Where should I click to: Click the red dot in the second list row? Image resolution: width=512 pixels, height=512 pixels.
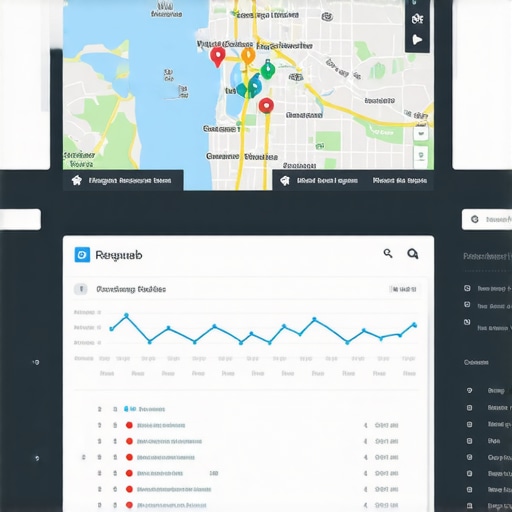[x=129, y=441]
